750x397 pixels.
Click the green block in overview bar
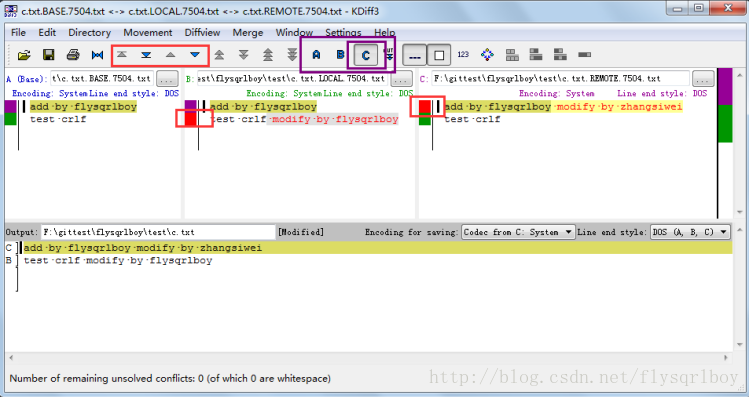coord(725,123)
